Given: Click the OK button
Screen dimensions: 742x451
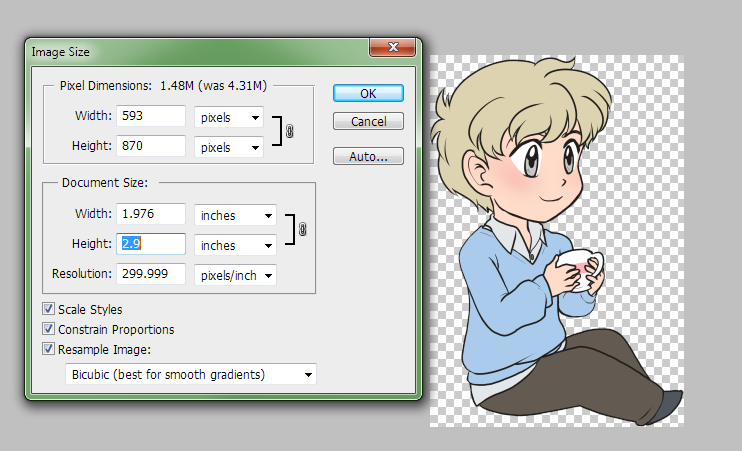Looking at the screenshot, I should coord(368,93).
